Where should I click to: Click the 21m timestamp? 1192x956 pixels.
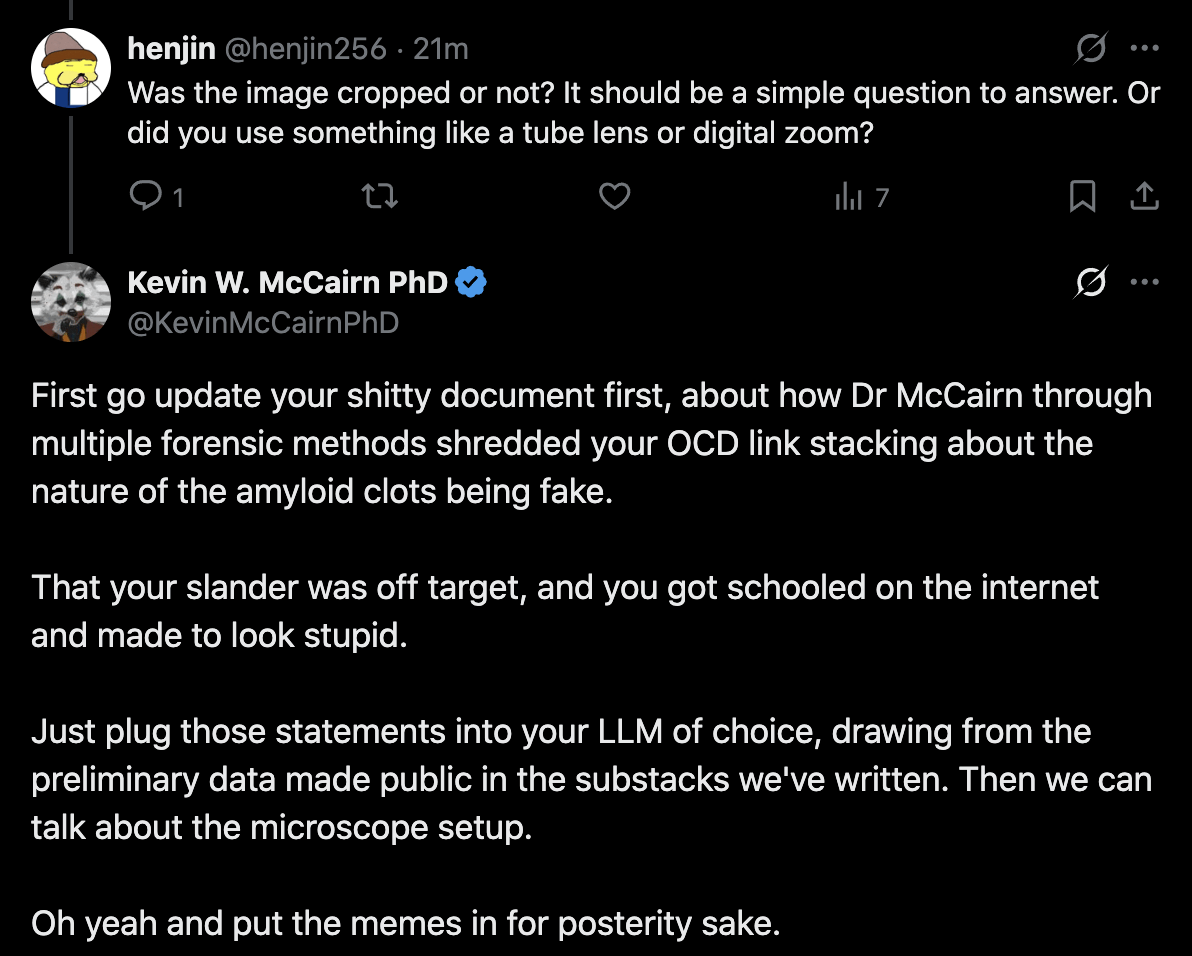tap(442, 48)
